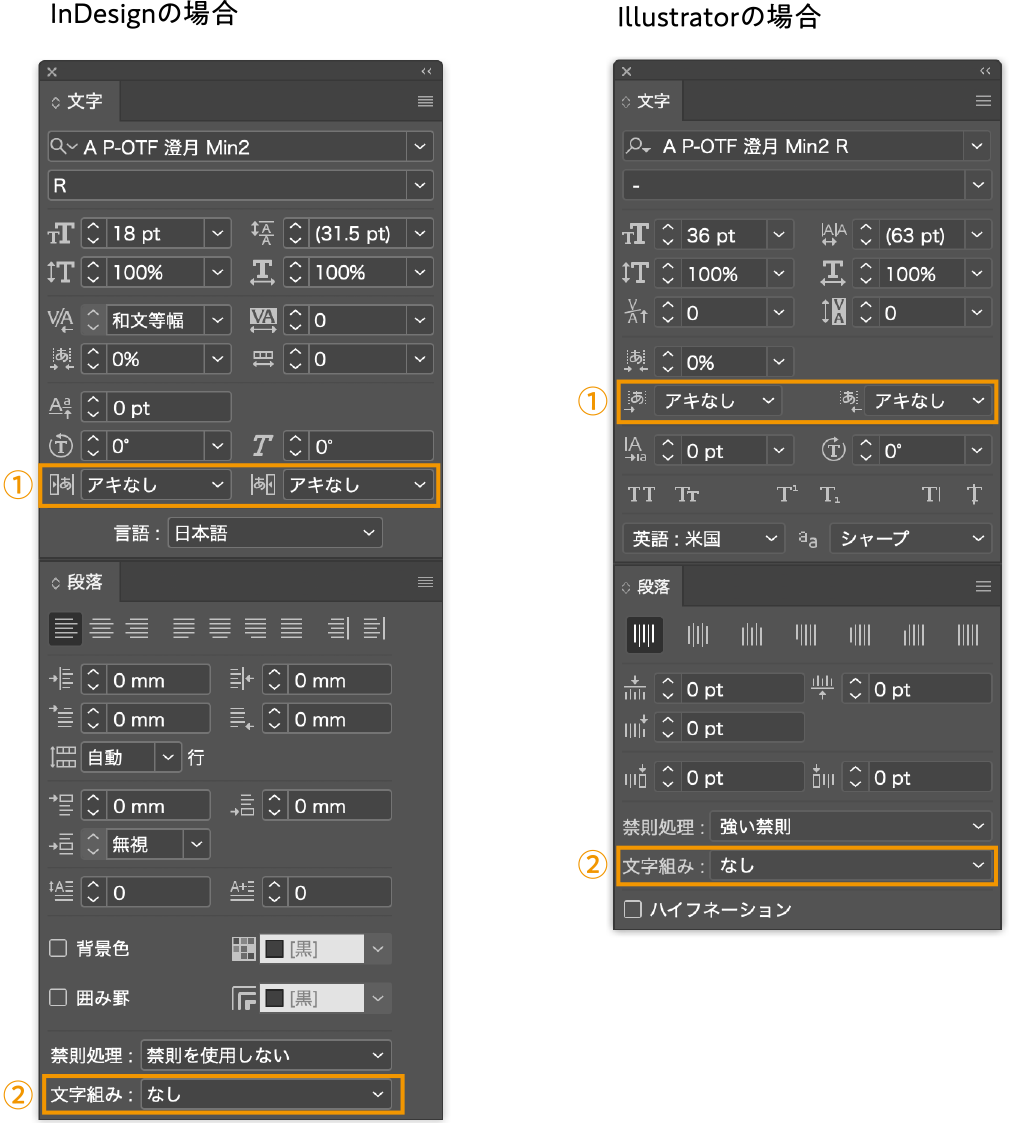The image size is (1023, 1123).
Task: Open the Illustrator 文字組み なし dropdown
Action: coord(851,866)
